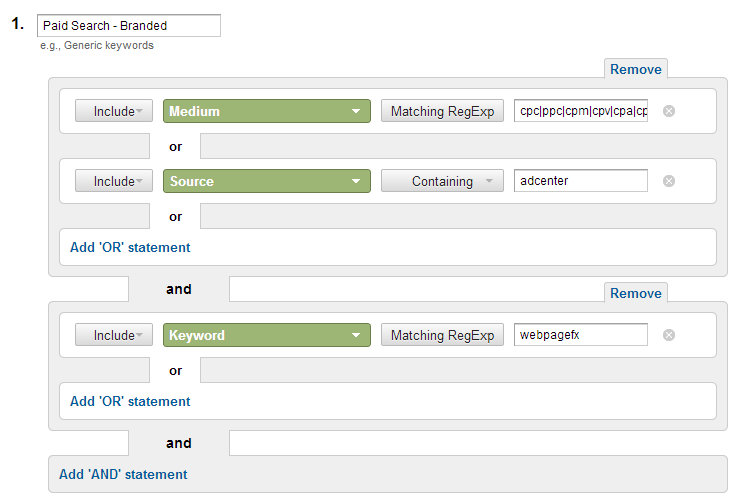Click the cpc|ppc|cpm regex value field
The image size is (738, 499).
tap(581, 111)
